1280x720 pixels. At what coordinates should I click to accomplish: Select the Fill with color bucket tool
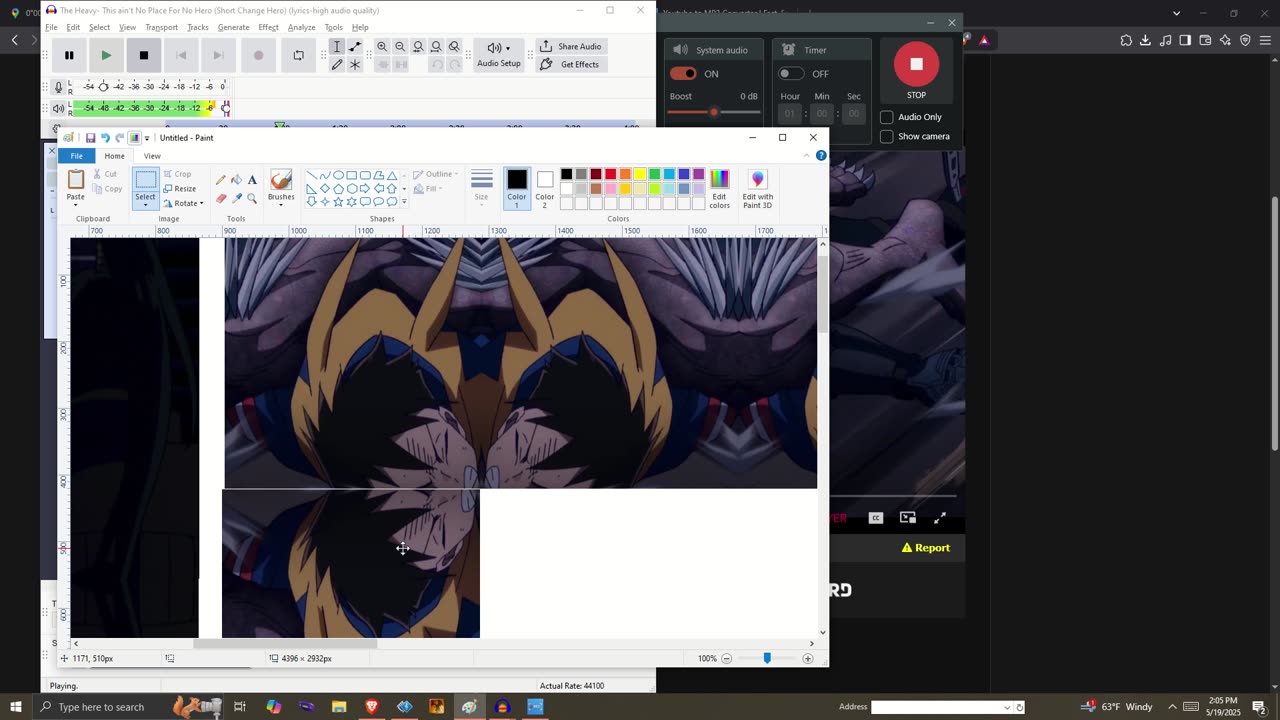pos(236,180)
